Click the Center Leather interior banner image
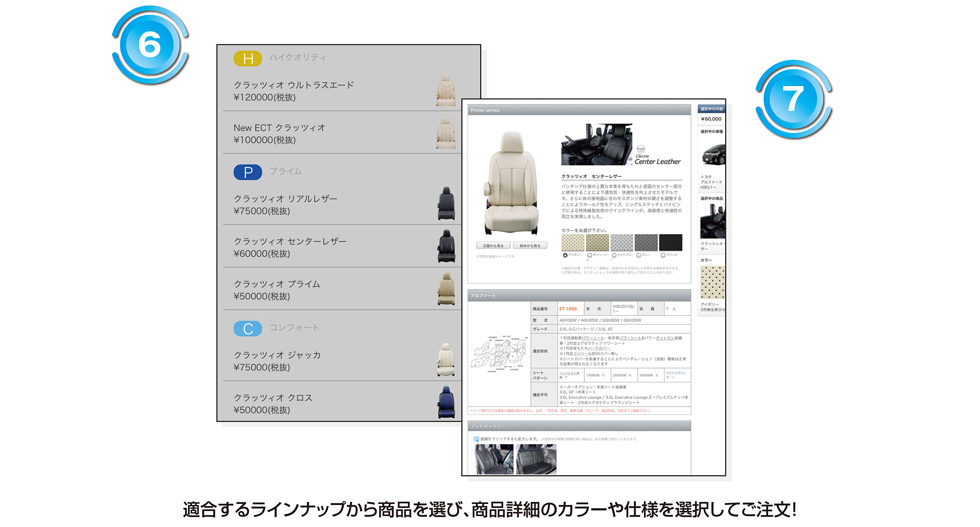The width and height of the screenshot is (980, 527). (x=597, y=144)
